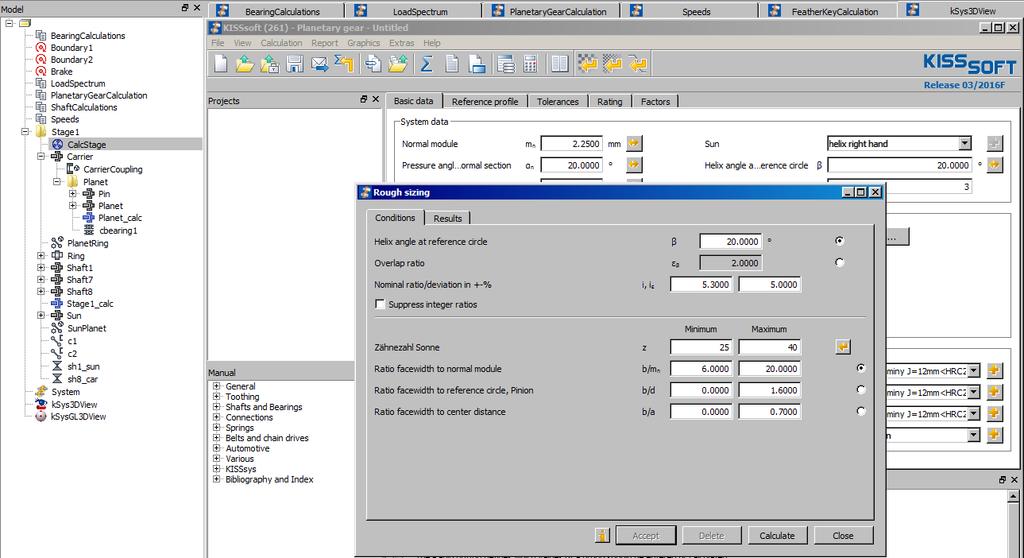The height and width of the screenshot is (558, 1024).
Task: Send the file by email via envelope icon
Action: (319, 64)
